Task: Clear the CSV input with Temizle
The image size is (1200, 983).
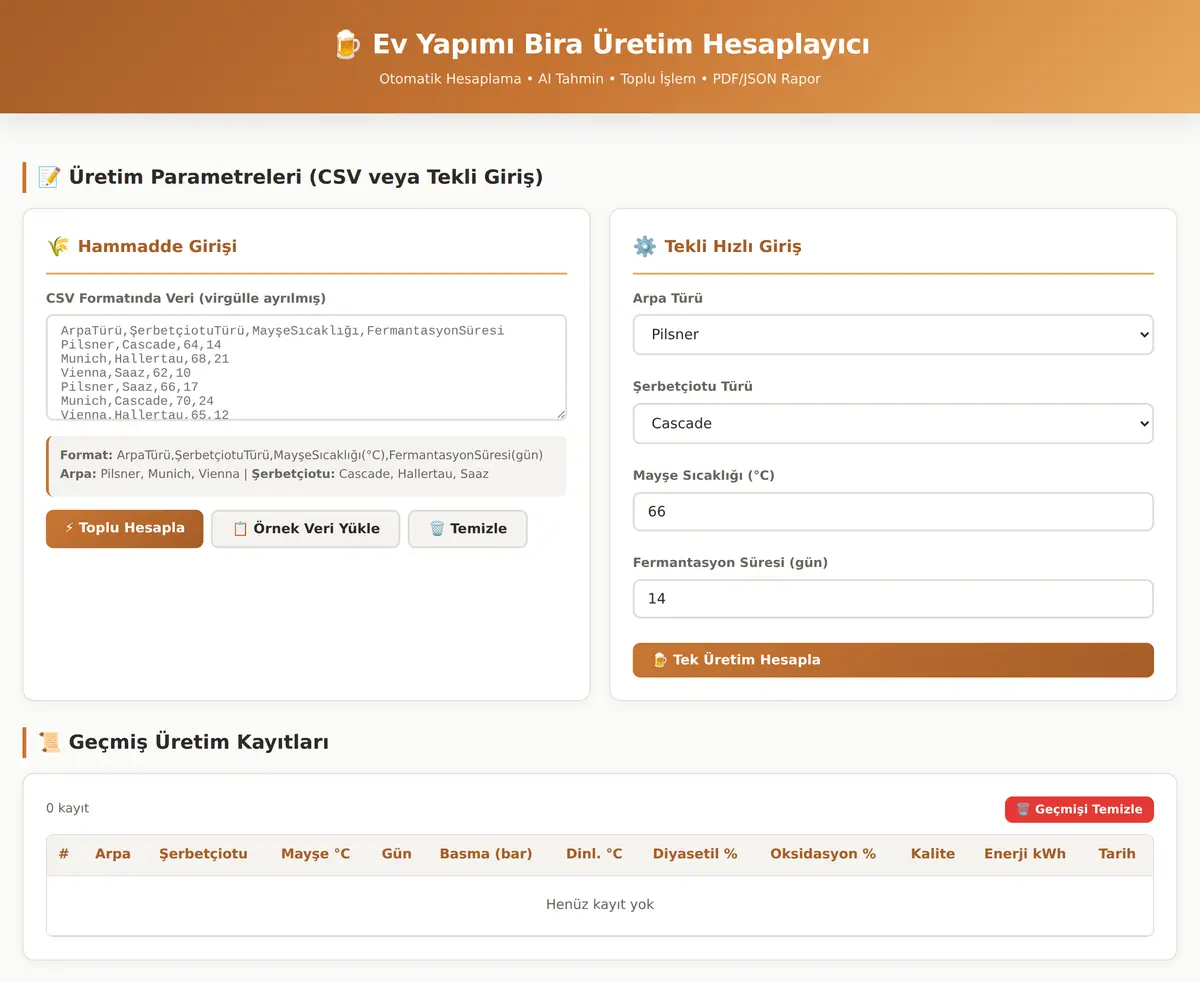Action: (467, 529)
